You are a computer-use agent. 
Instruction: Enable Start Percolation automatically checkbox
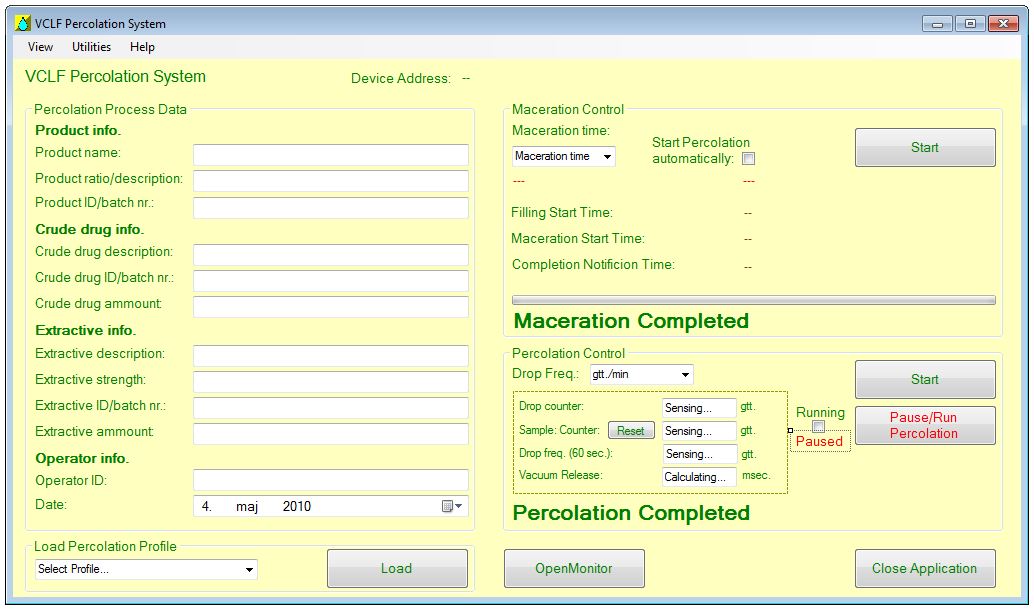[748, 158]
